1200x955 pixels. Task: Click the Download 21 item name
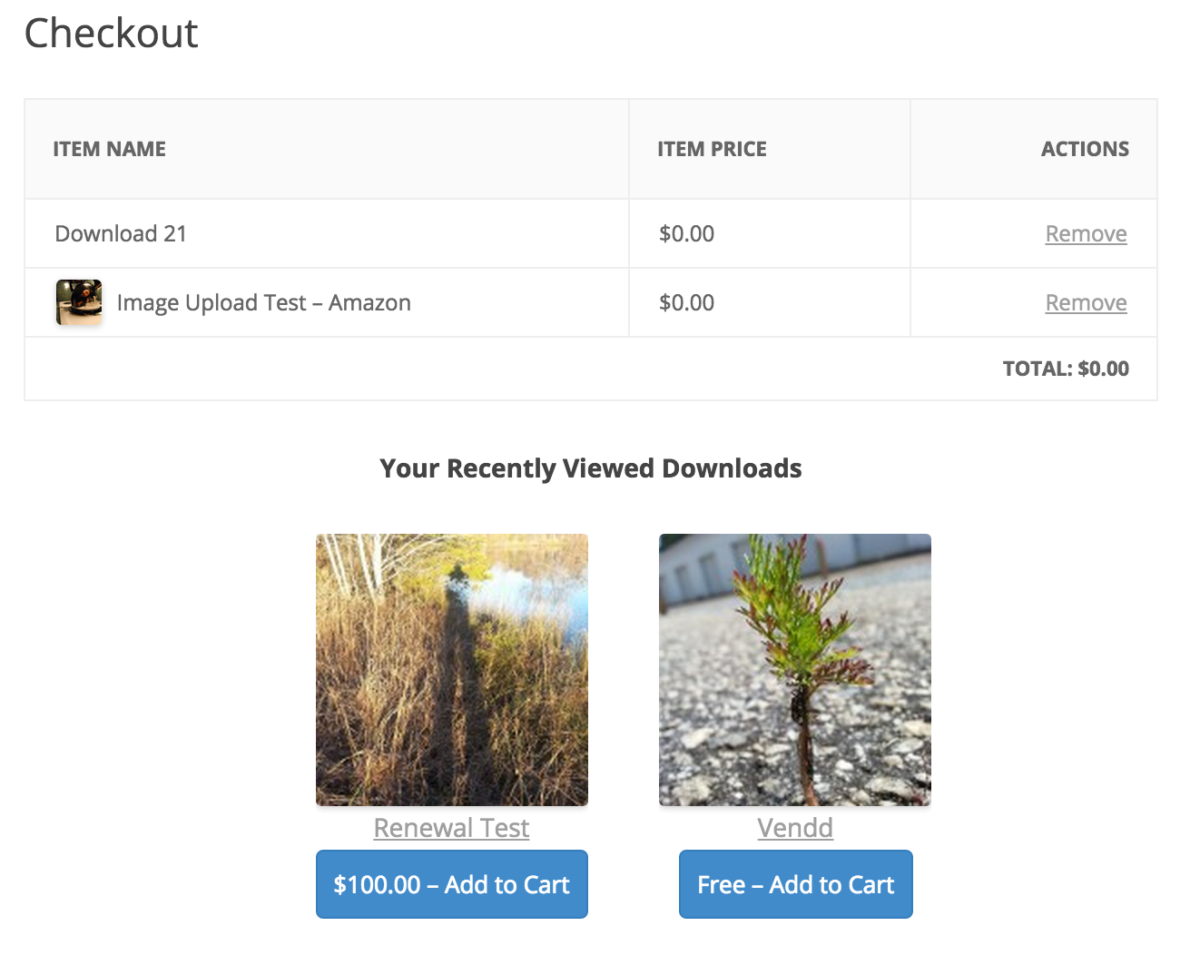[x=121, y=233]
